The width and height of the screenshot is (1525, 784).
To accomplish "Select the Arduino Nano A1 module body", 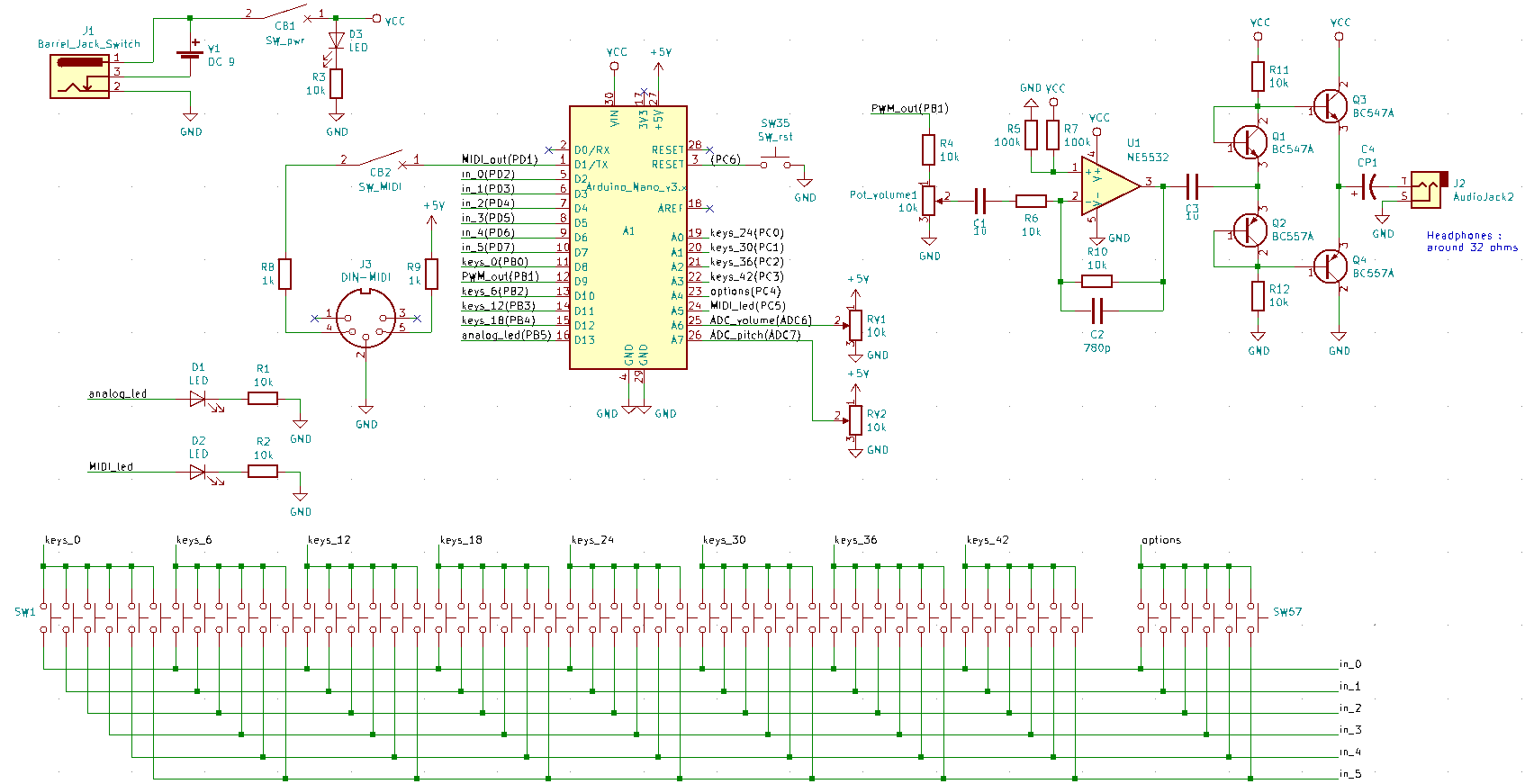I will [x=628, y=238].
